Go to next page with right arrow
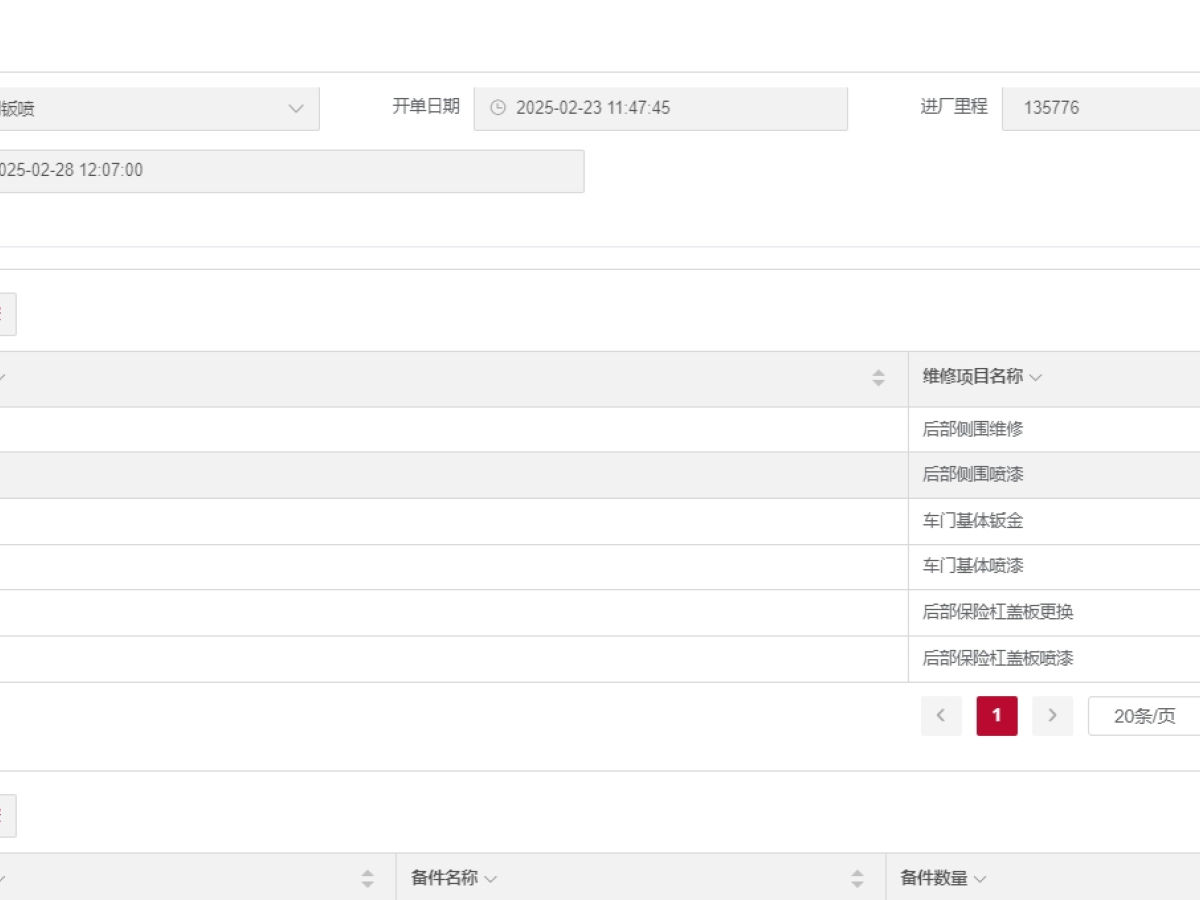 1052,716
